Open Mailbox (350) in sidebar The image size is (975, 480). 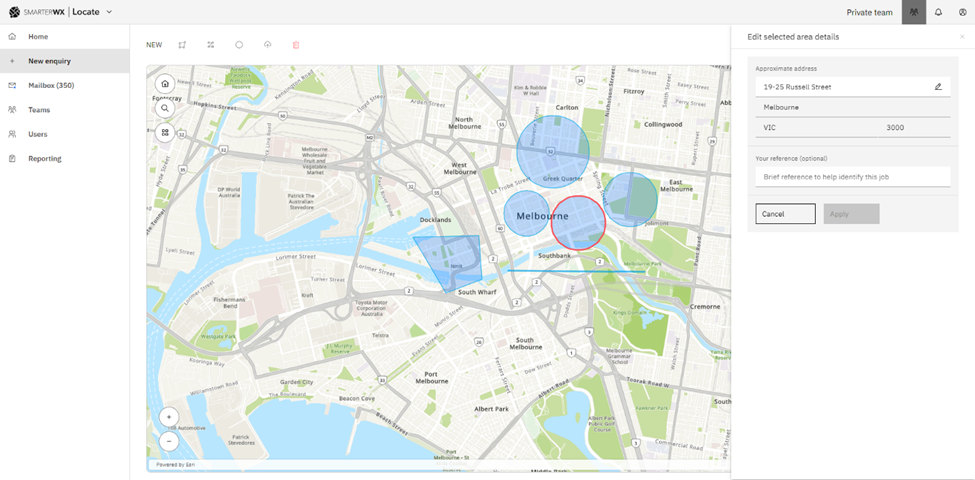click(51, 86)
